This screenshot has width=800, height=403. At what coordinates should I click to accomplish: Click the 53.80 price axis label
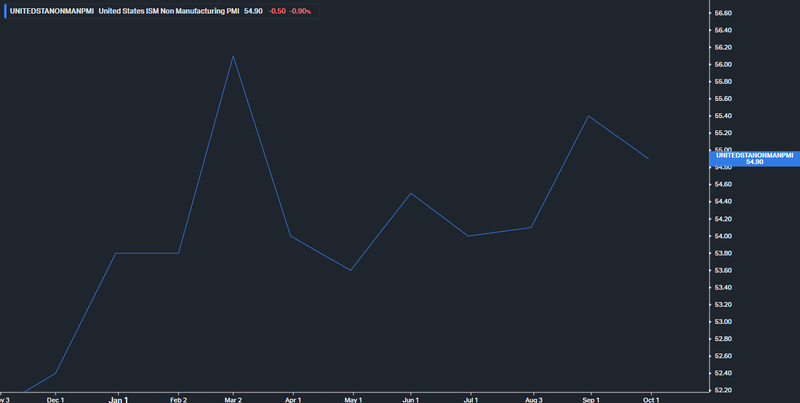(723, 253)
